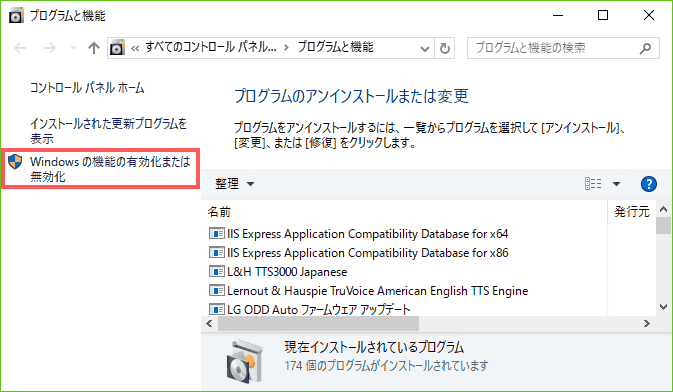Open the recent locations dropdown arrow
The image size is (673, 392).
[x=73, y=48]
